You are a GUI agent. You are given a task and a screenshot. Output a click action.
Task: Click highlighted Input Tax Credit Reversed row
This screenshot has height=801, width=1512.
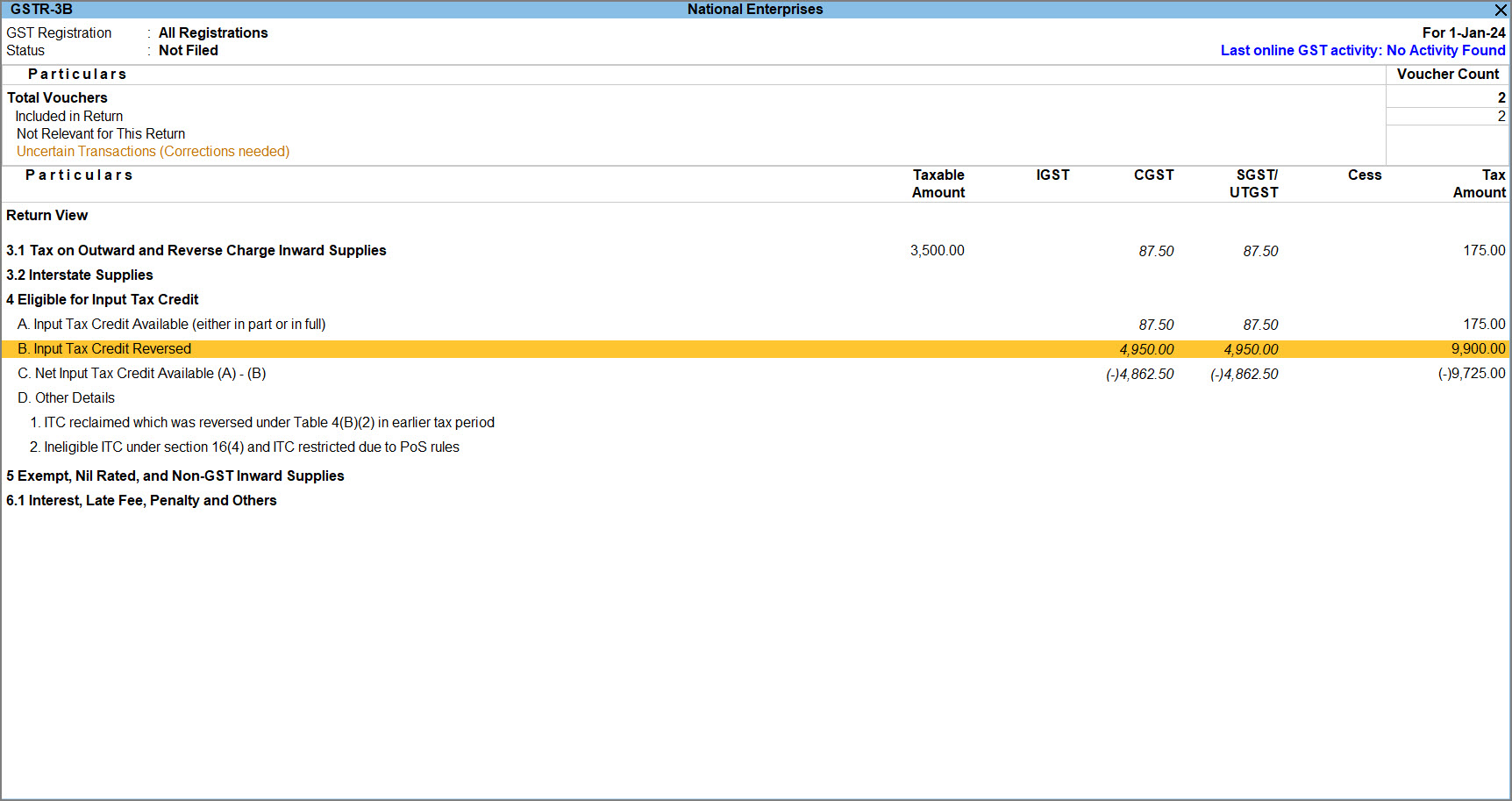(104, 348)
